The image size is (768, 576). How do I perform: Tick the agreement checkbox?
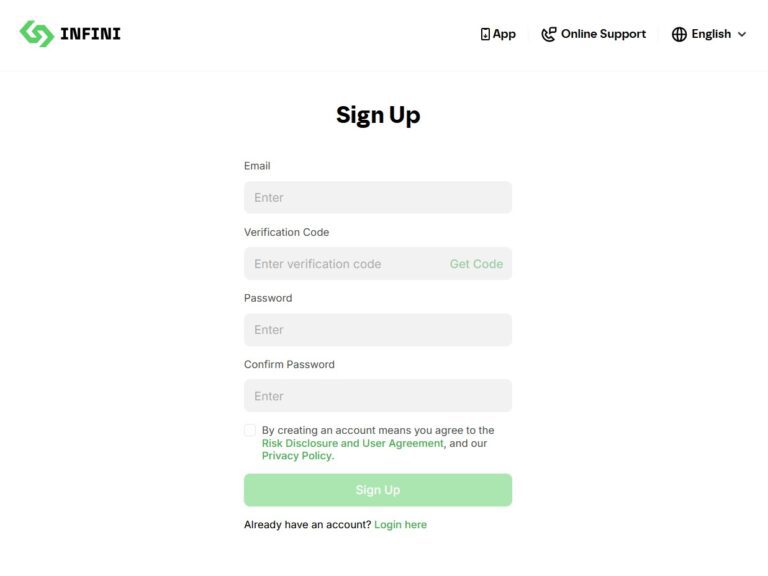250,430
